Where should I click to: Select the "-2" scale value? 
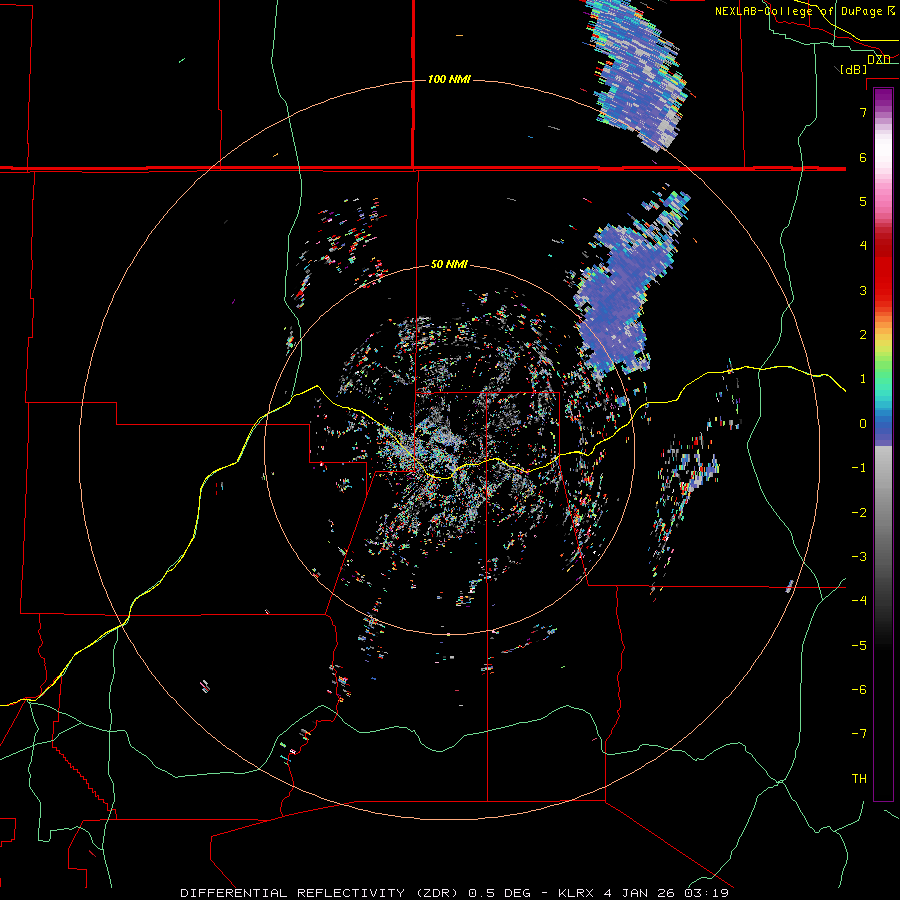tap(859, 513)
